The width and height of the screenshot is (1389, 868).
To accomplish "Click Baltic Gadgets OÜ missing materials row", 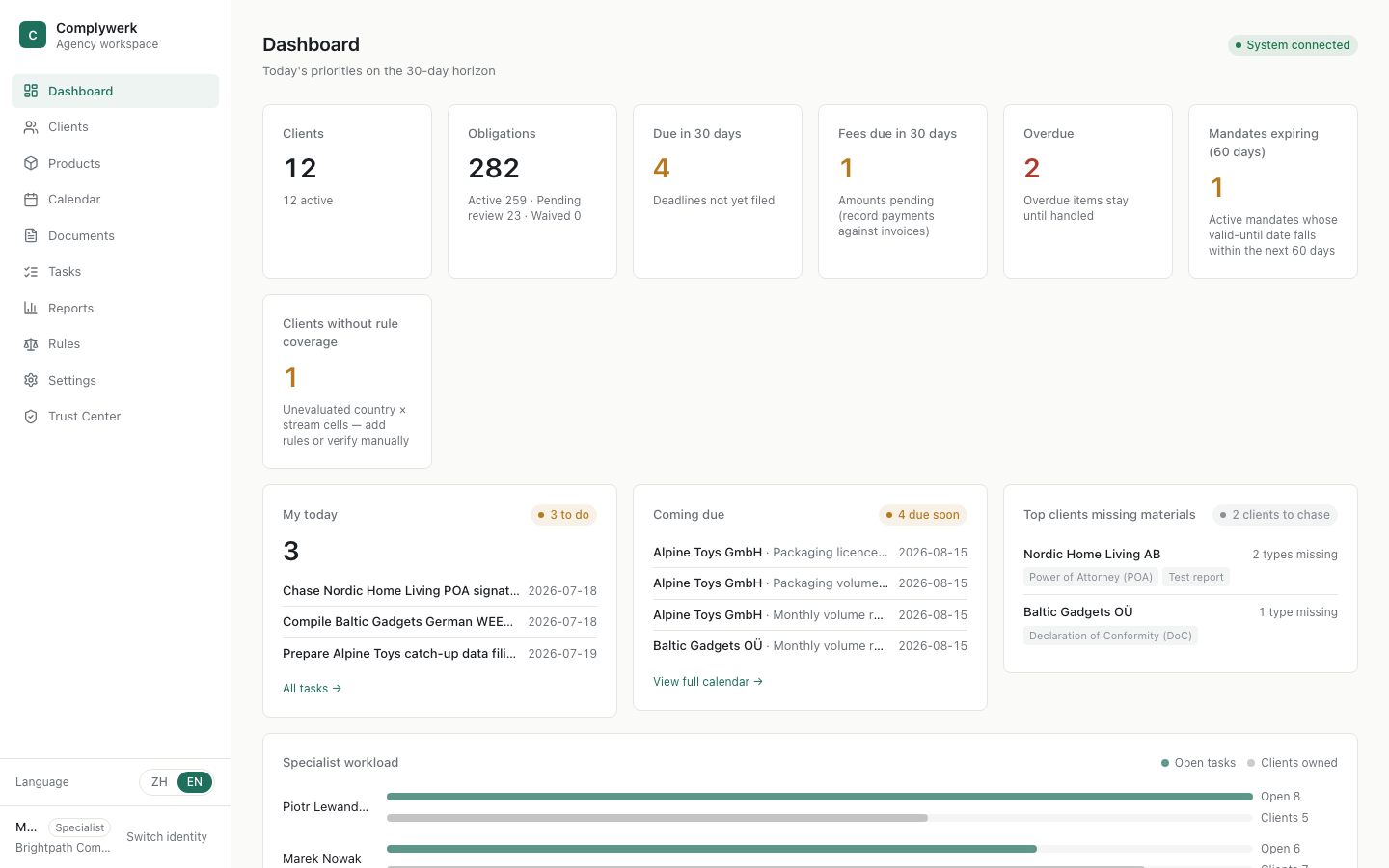I will pos(1181,624).
